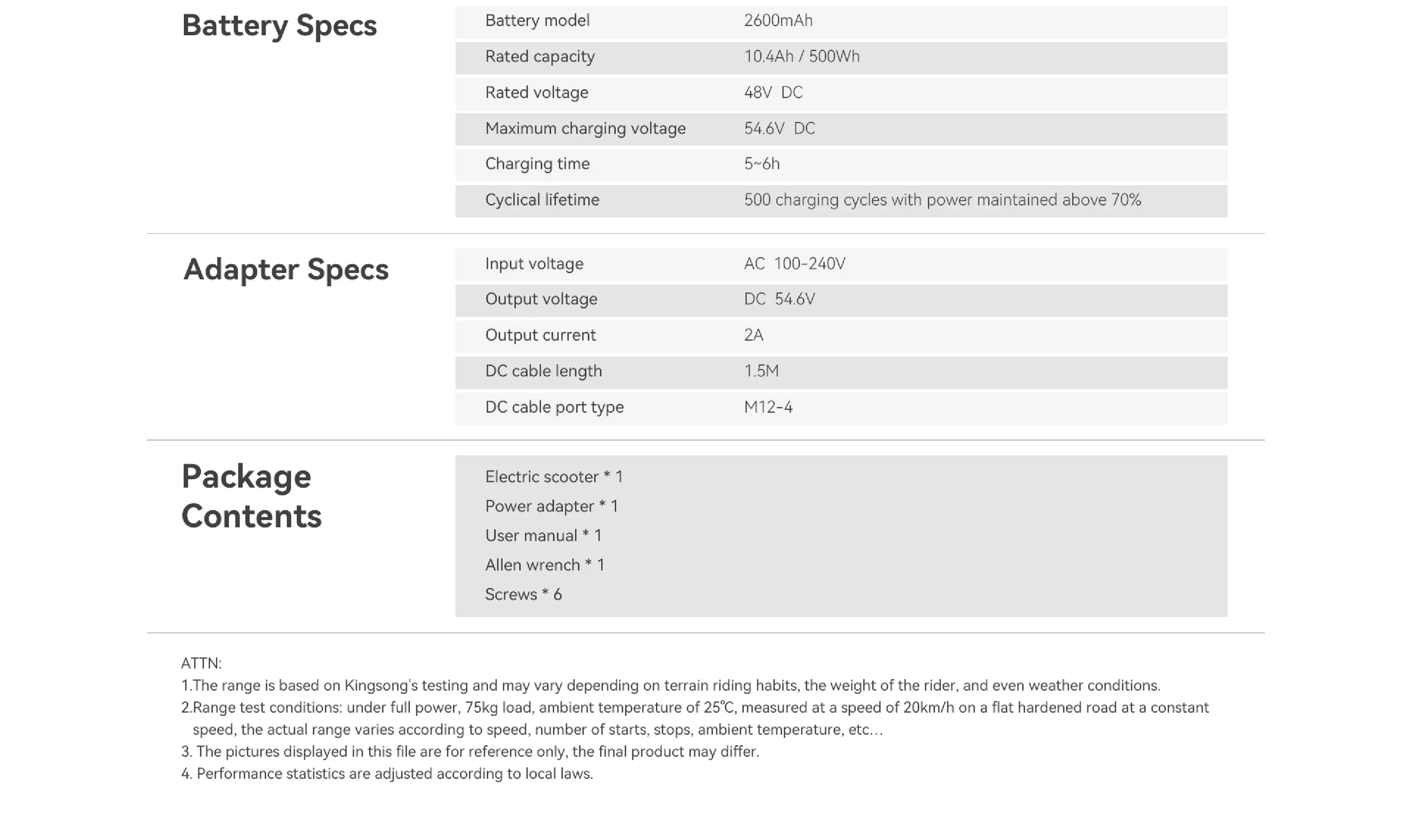Click the Maximum charging voltage label
This screenshot has width=1412, height=840.
585,128
